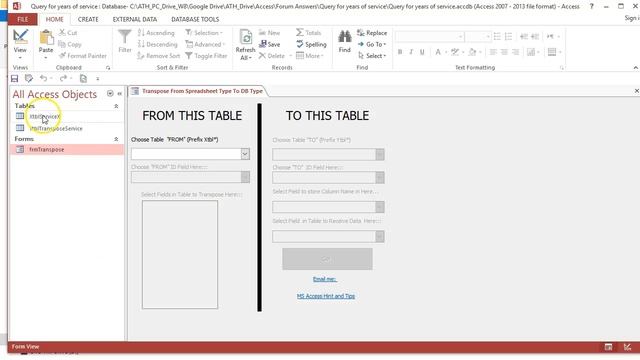Click Replace in the Find group

pyautogui.click(x=372, y=33)
